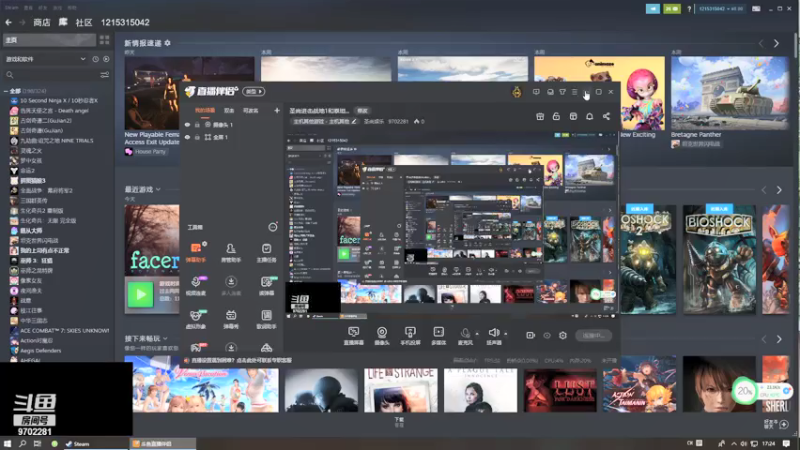
Task: Open the 房管助手 tool
Action: click(x=231, y=253)
